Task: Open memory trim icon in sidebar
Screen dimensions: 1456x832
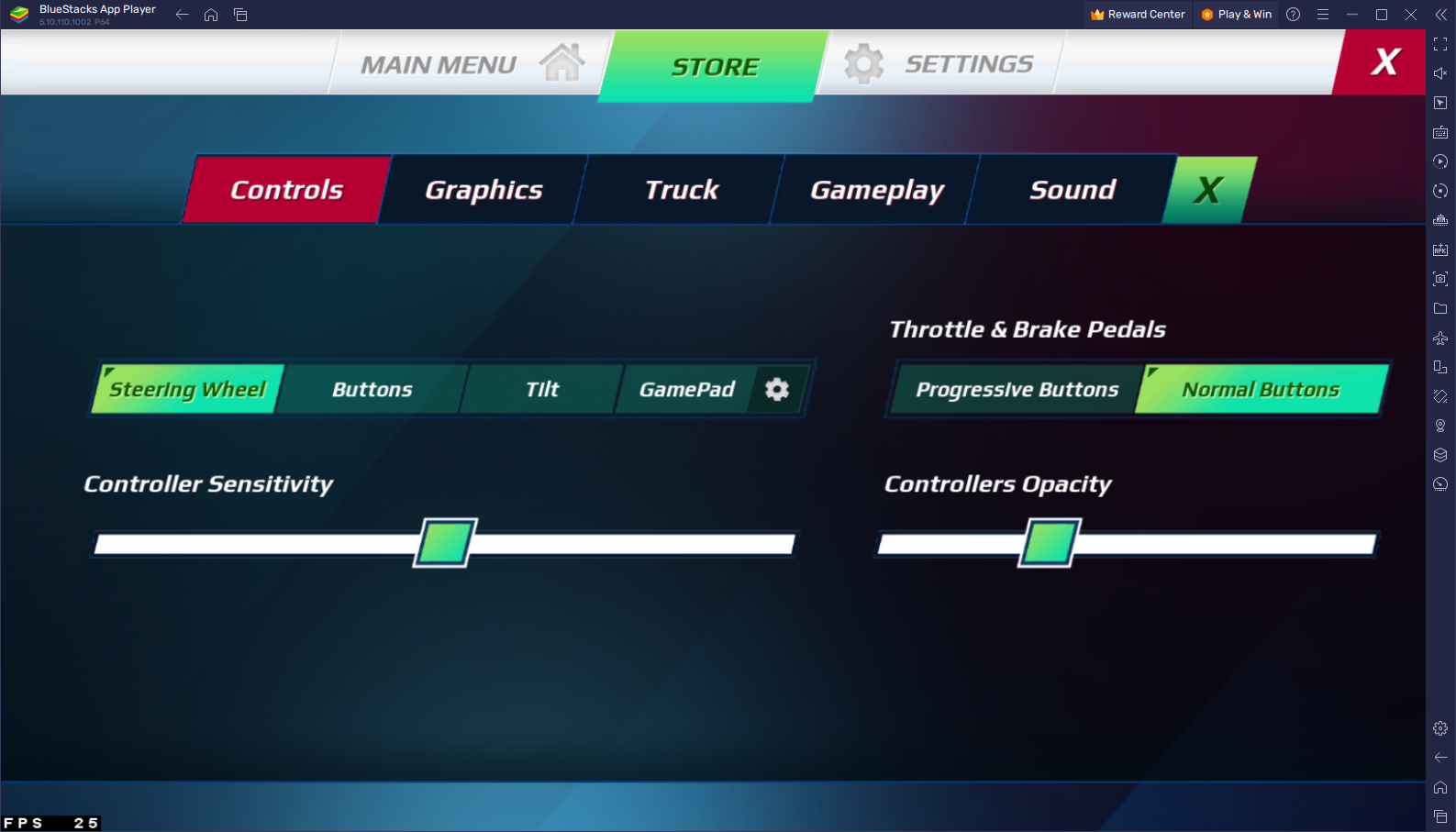Action: pos(1440,220)
